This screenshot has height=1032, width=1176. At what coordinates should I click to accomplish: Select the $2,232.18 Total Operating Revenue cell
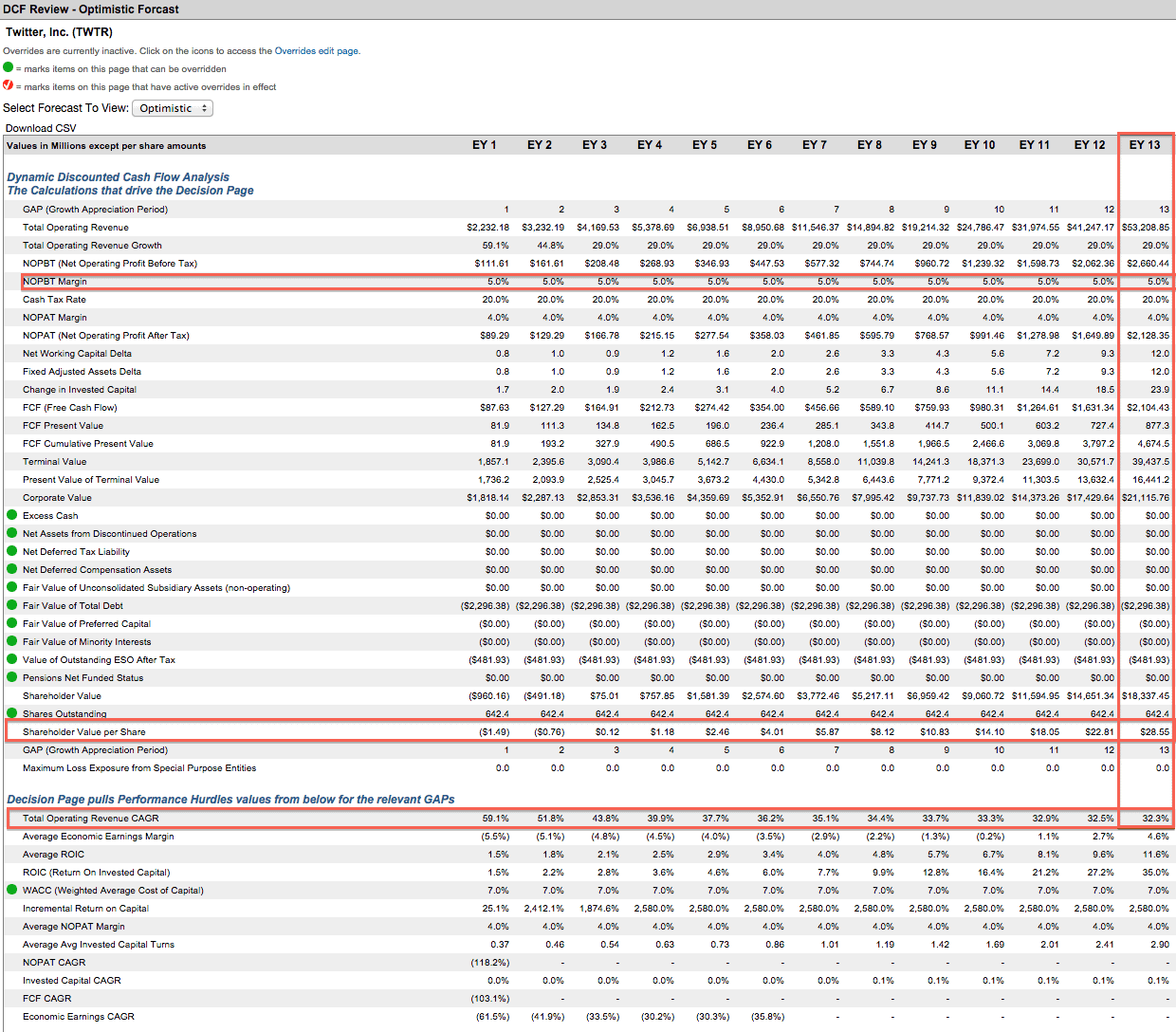point(488,228)
